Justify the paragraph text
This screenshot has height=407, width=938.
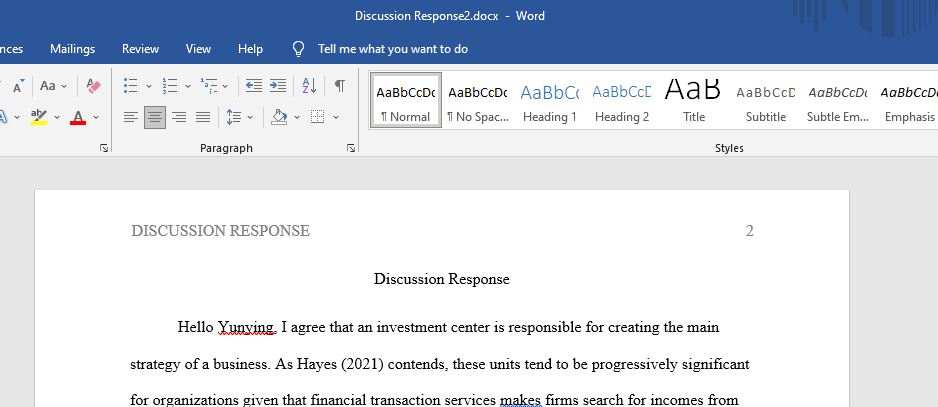point(203,117)
